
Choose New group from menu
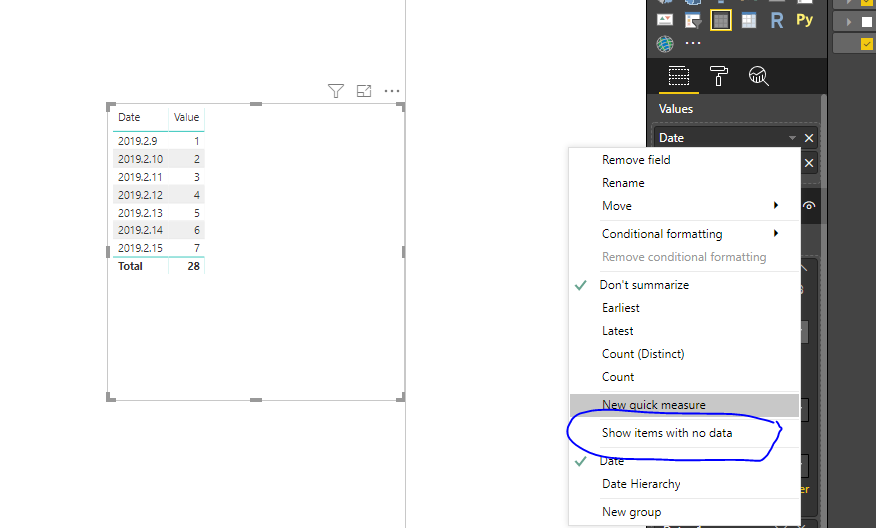click(x=631, y=512)
